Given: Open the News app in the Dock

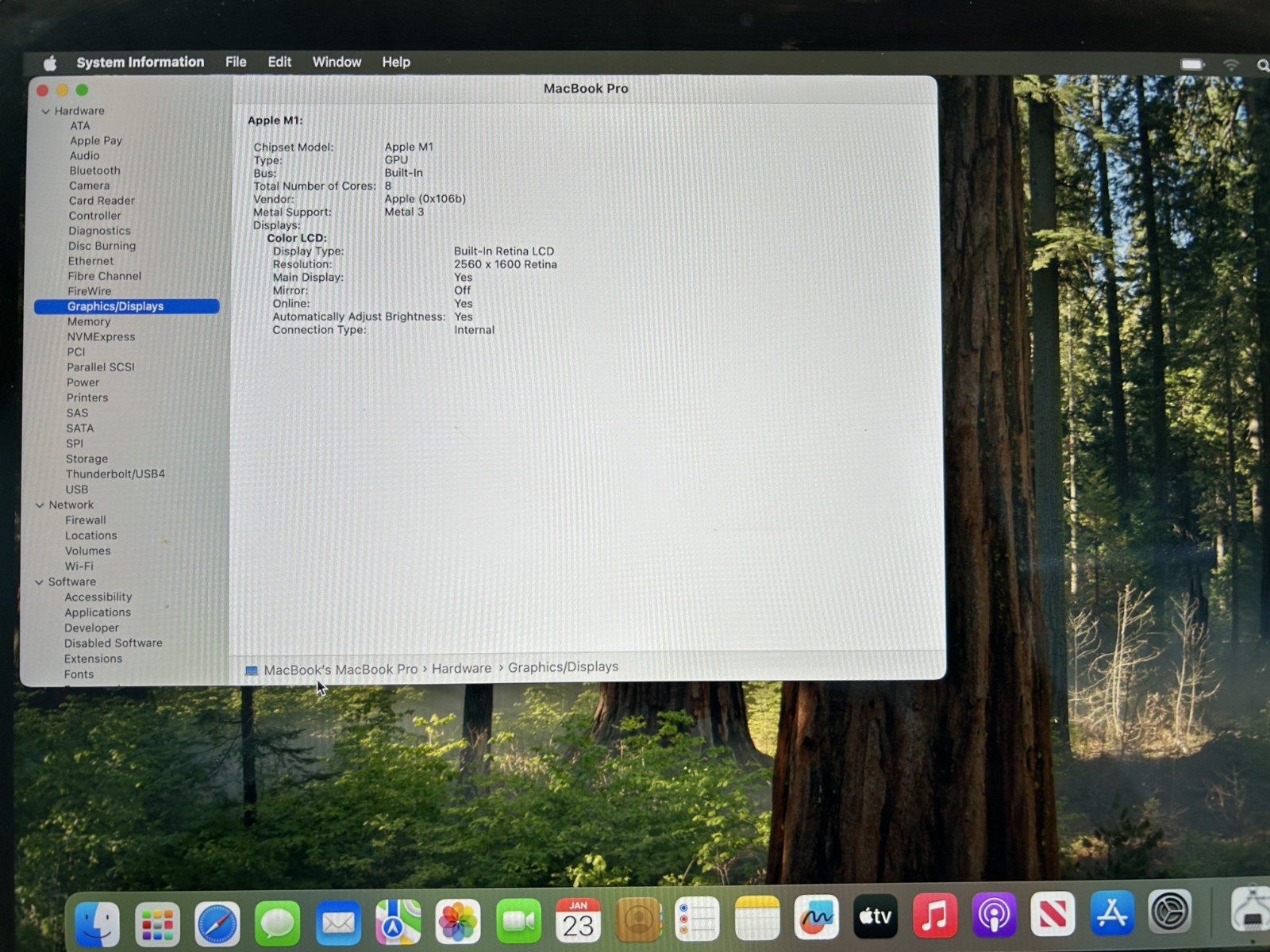Looking at the screenshot, I should pos(1053,914).
